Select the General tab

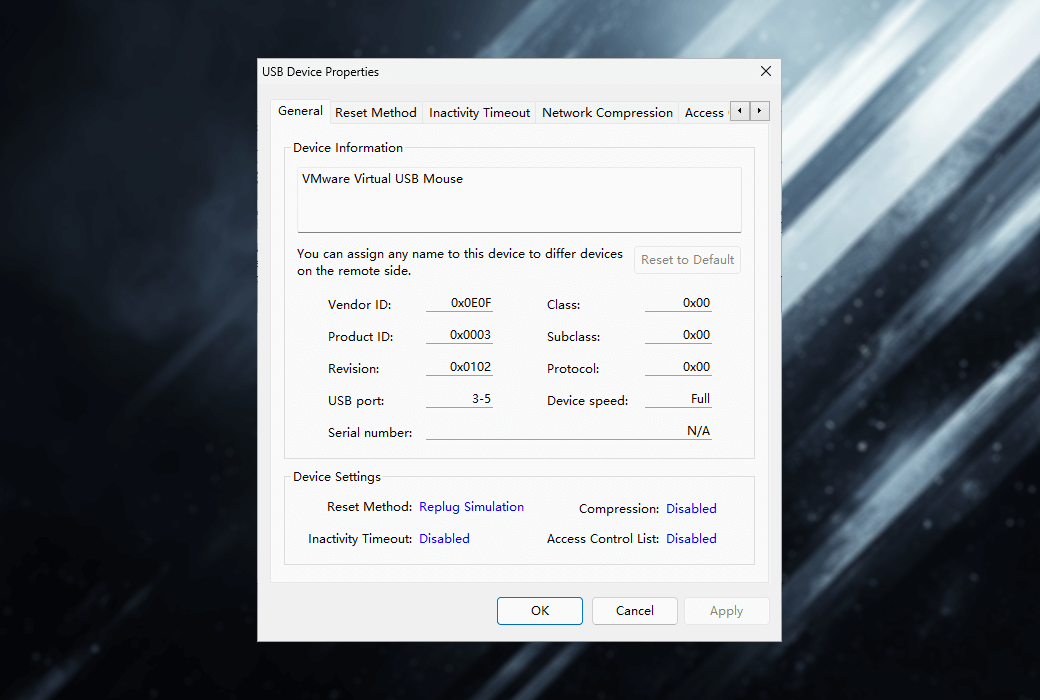[300, 111]
